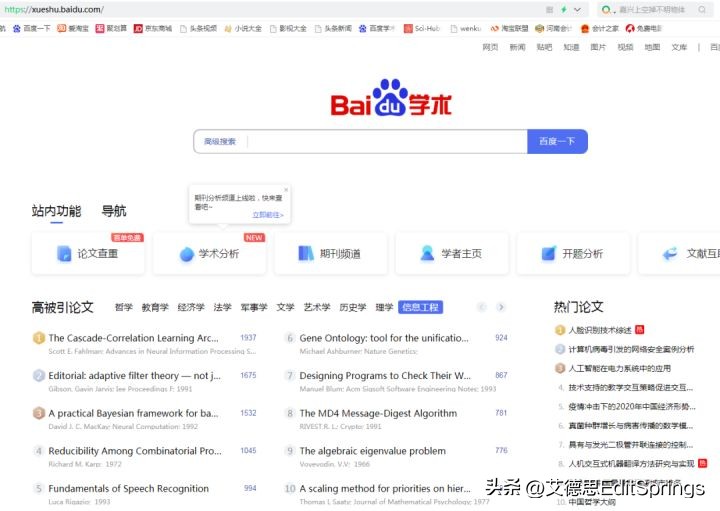
Task: Open the 头条新闻 bookmark
Action: click(333, 28)
